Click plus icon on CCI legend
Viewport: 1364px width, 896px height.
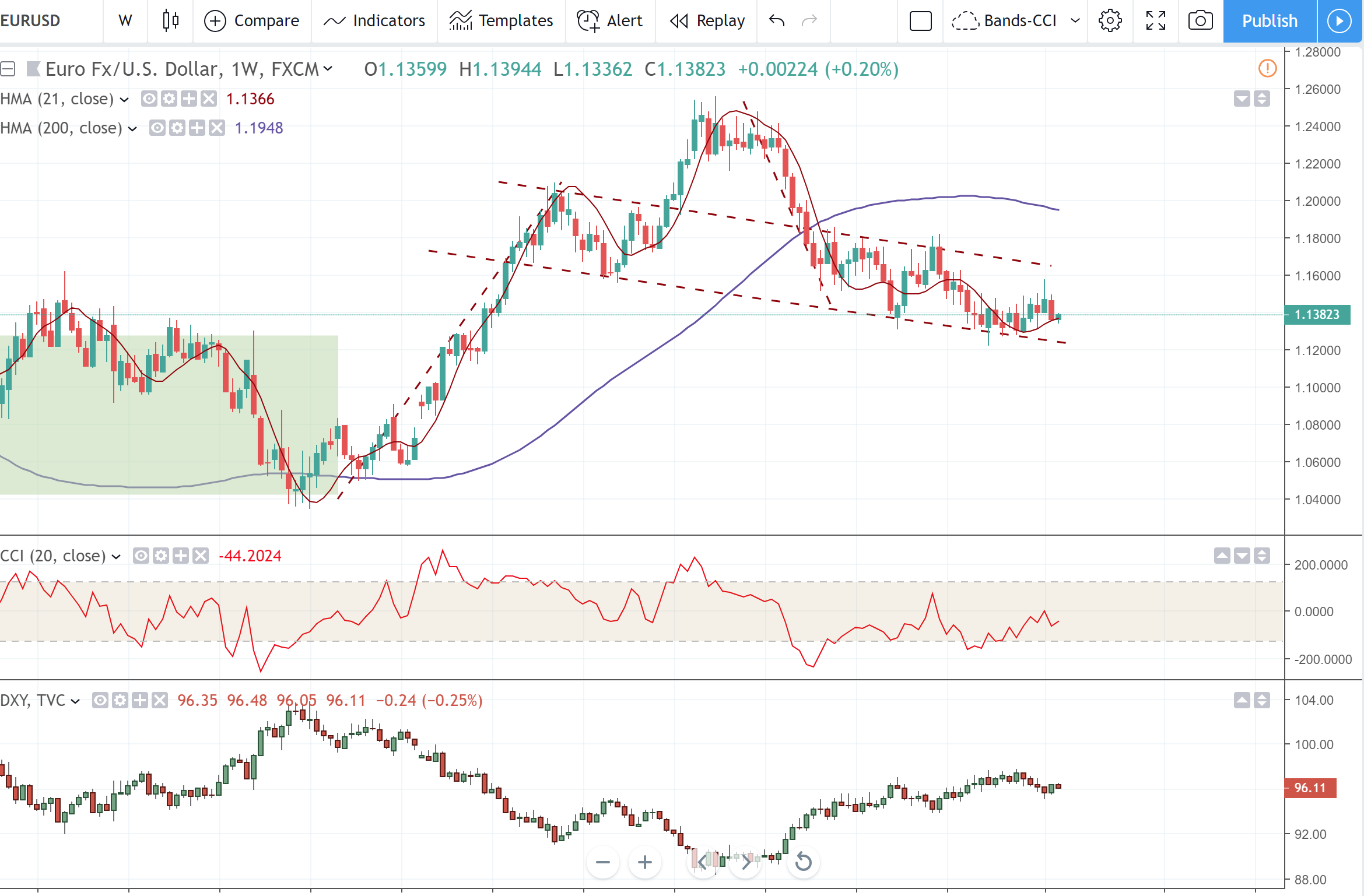click(x=181, y=556)
